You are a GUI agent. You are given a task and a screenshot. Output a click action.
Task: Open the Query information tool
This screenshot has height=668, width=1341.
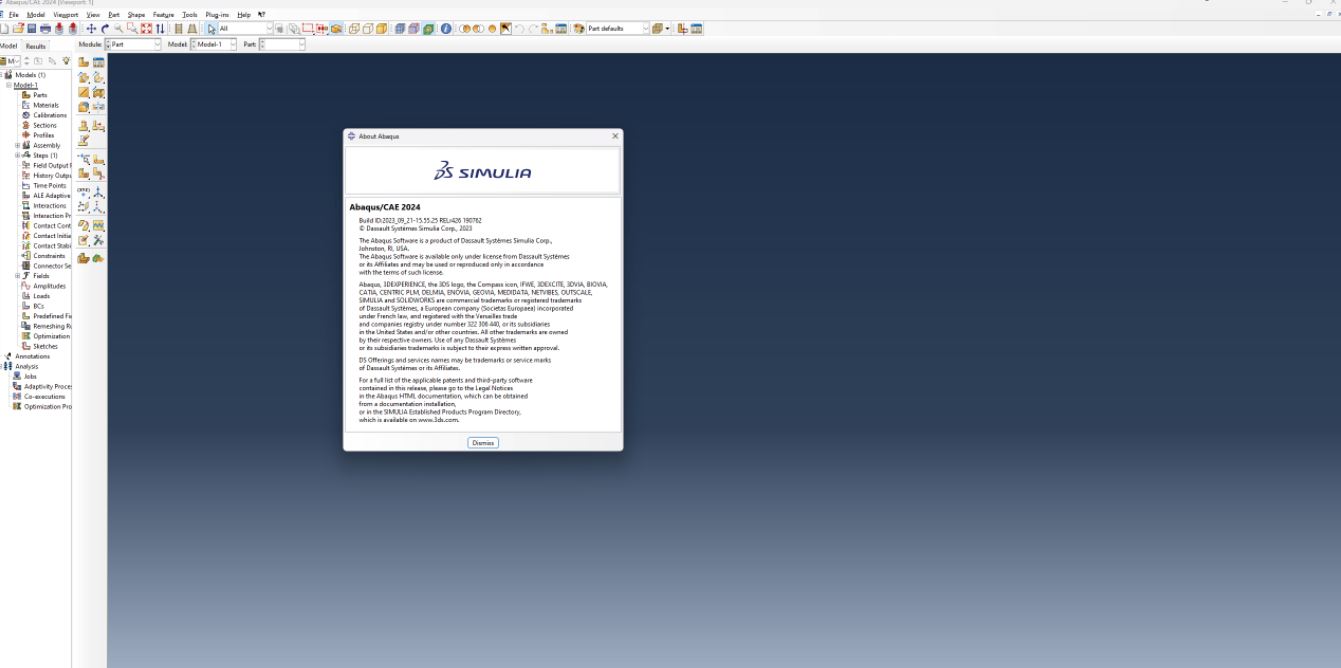(x=444, y=30)
